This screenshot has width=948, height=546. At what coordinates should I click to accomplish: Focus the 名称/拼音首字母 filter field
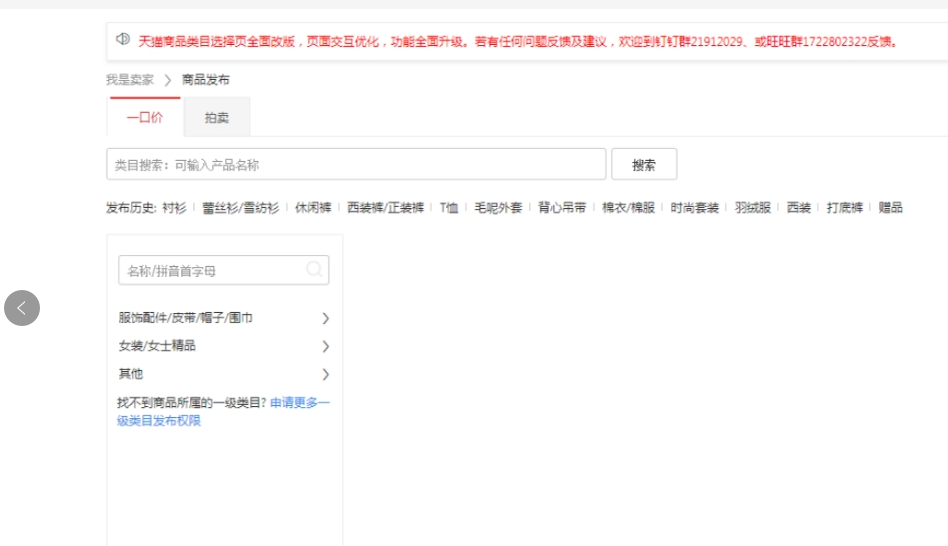[224, 270]
